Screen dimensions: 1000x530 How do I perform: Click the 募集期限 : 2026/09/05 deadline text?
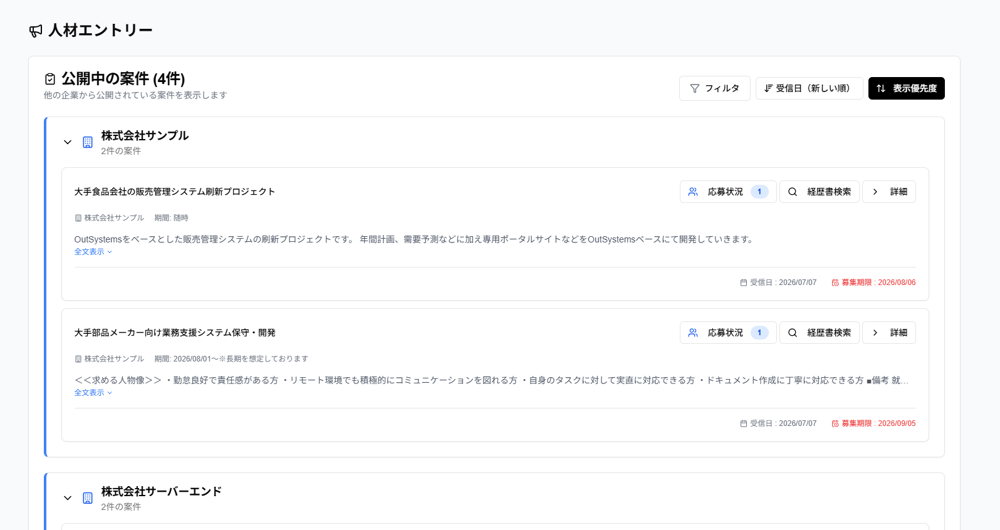(x=873, y=423)
